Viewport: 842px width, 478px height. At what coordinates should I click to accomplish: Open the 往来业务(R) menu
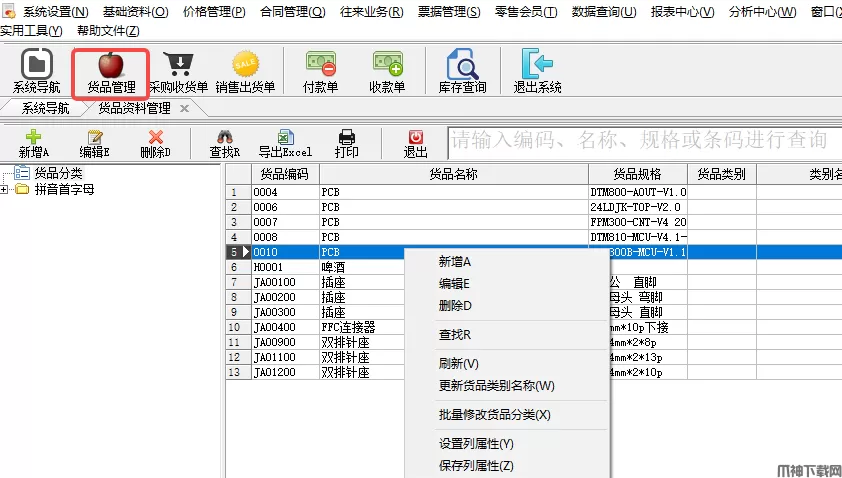[x=372, y=12]
